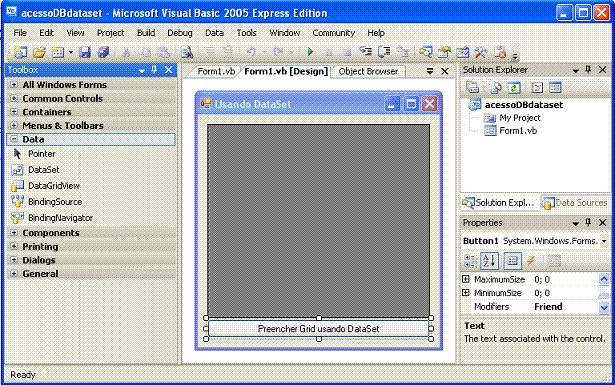
Task: Select the BindingNavigator toolbox item
Action: [91, 218]
